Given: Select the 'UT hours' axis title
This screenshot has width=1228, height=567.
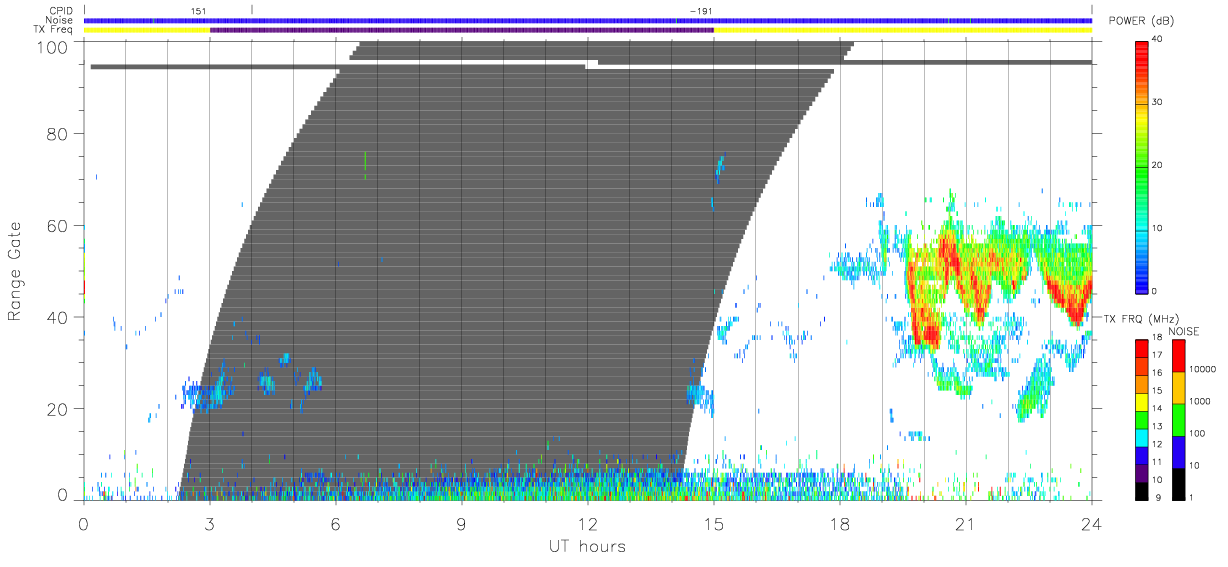Looking at the screenshot, I should pyautogui.click(x=586, y=546).
